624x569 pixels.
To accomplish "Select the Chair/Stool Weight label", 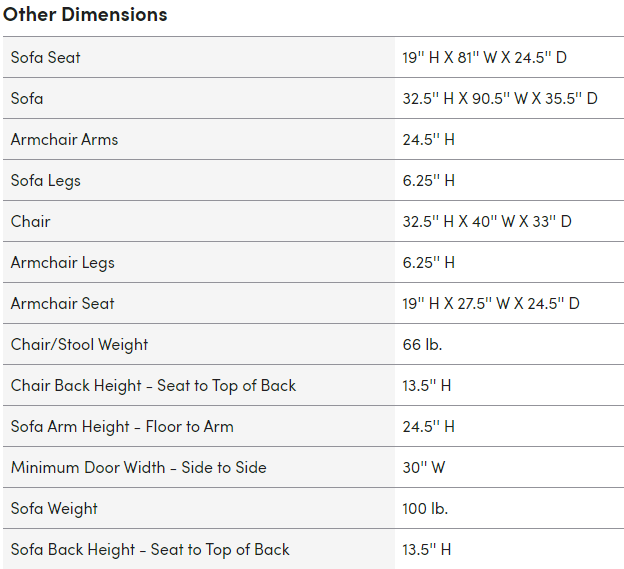I will click(80, 345).
